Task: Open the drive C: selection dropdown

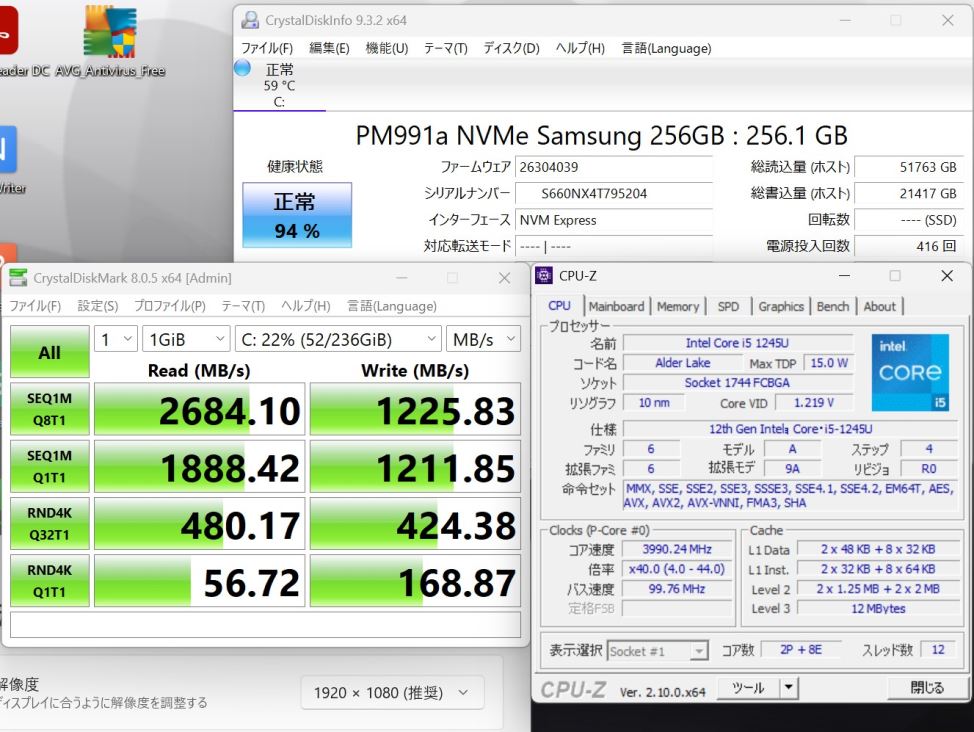Action: 337,340
